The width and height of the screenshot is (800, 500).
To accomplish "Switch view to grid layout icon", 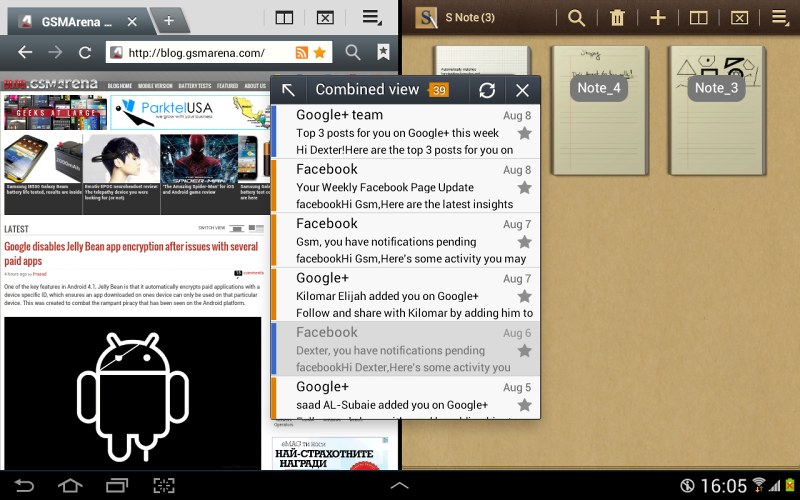I will tap(256, 228).
